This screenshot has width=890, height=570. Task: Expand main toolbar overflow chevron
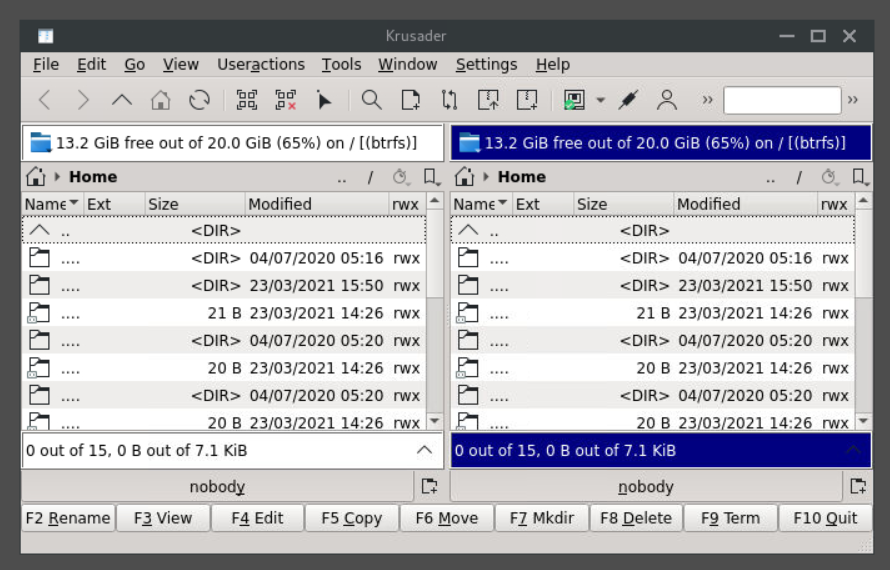click(x=707, y=100)
